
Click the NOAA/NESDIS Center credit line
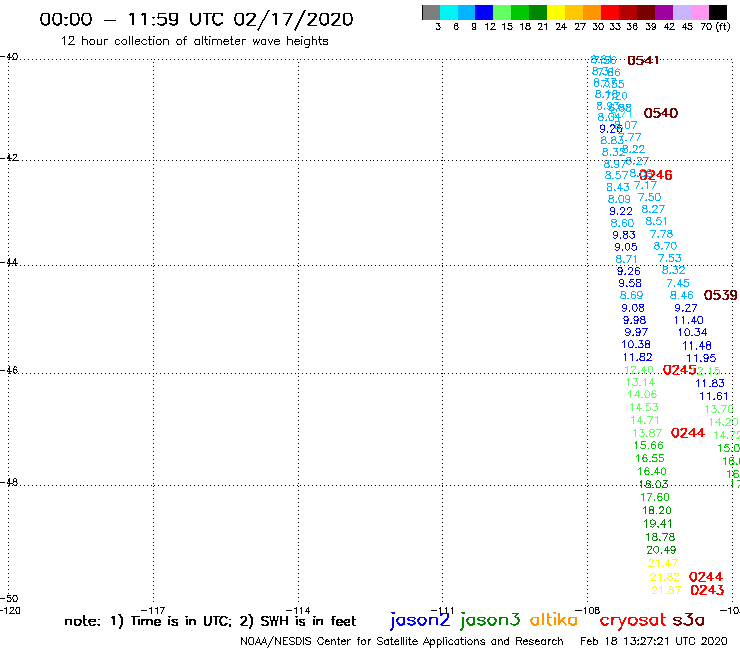402,641
